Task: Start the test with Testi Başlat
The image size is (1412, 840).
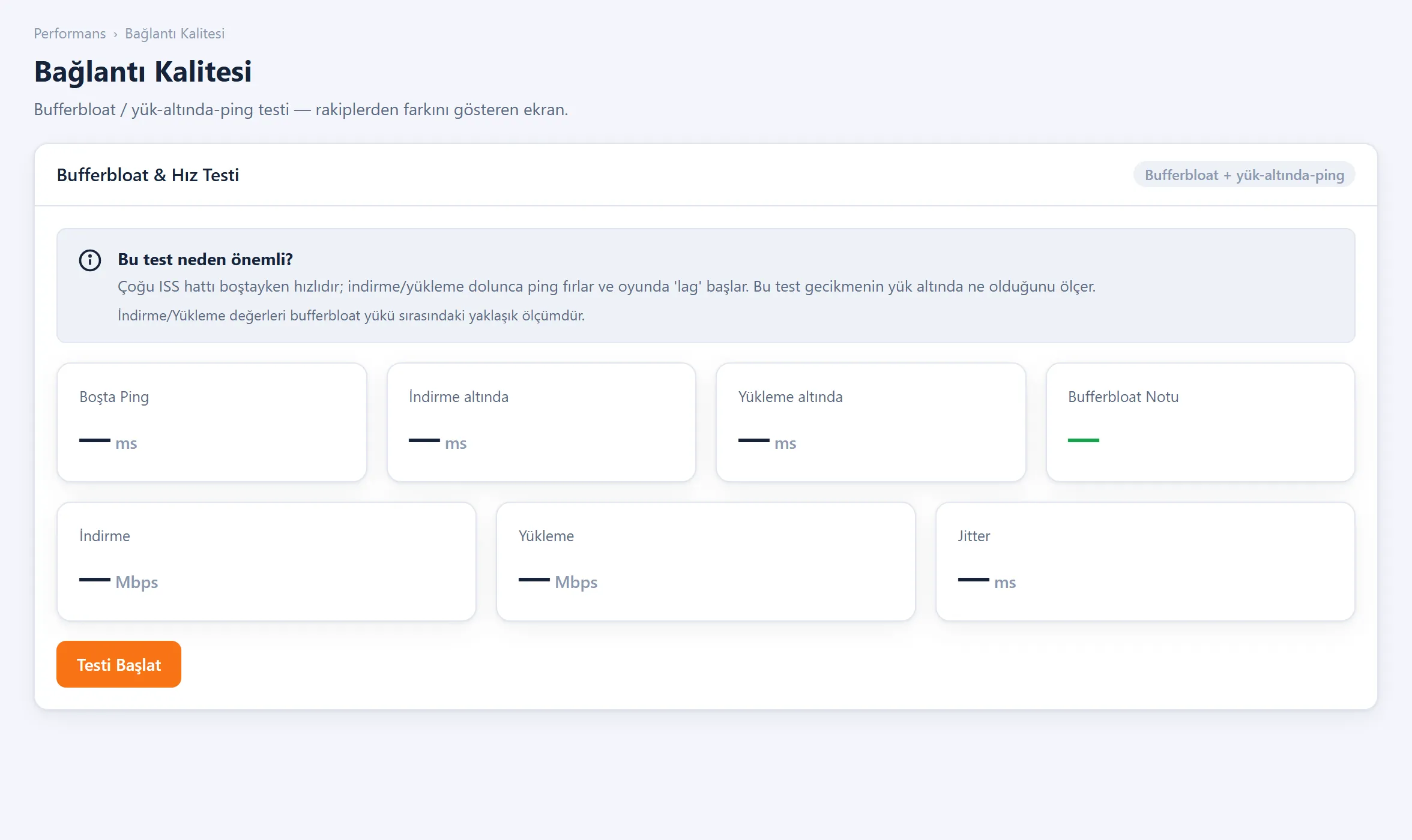Action: pyautogui.click(x=119, y=664)
